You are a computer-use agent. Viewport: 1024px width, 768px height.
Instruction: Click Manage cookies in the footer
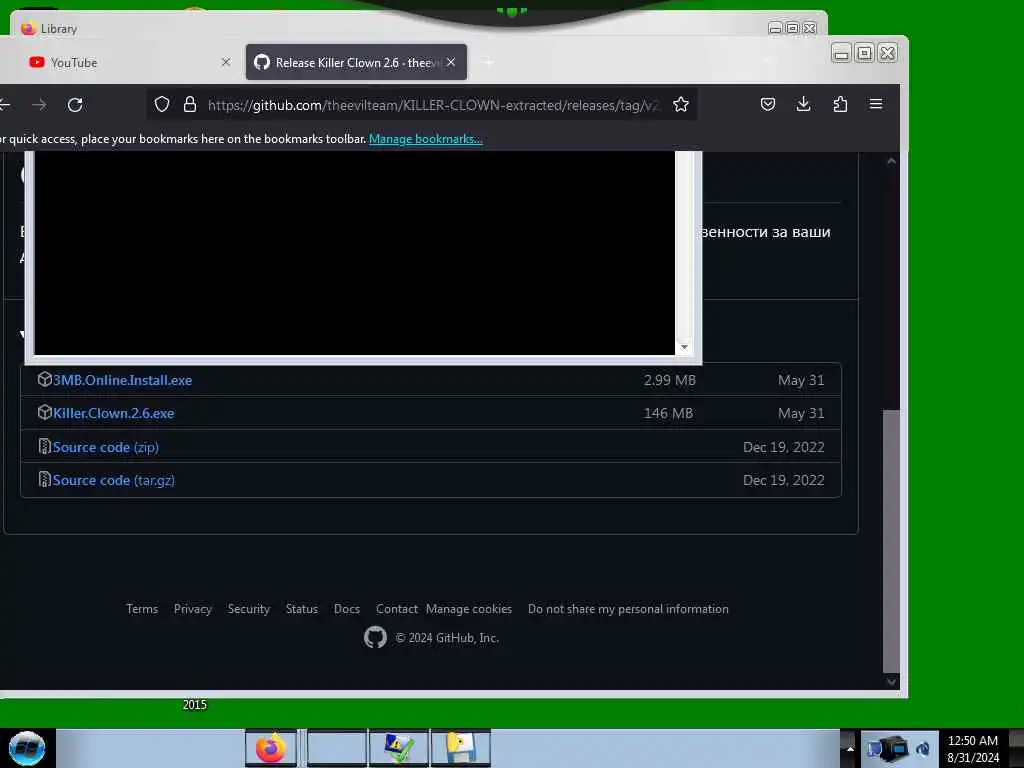(469, 609)
